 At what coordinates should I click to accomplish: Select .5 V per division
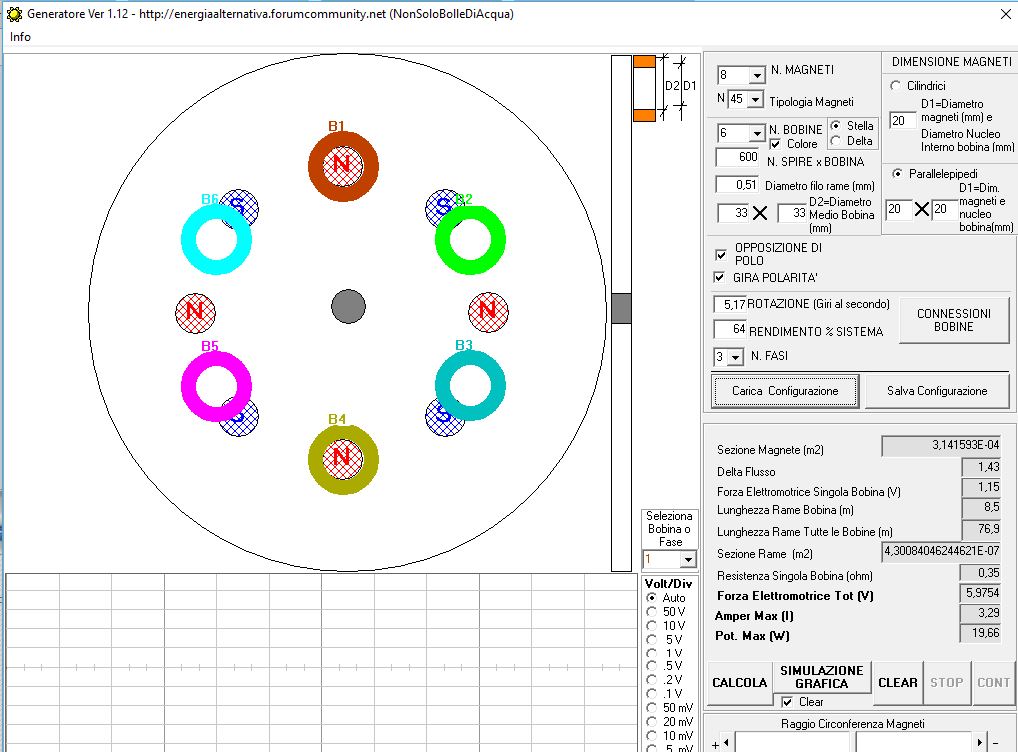tap(651, 666)
